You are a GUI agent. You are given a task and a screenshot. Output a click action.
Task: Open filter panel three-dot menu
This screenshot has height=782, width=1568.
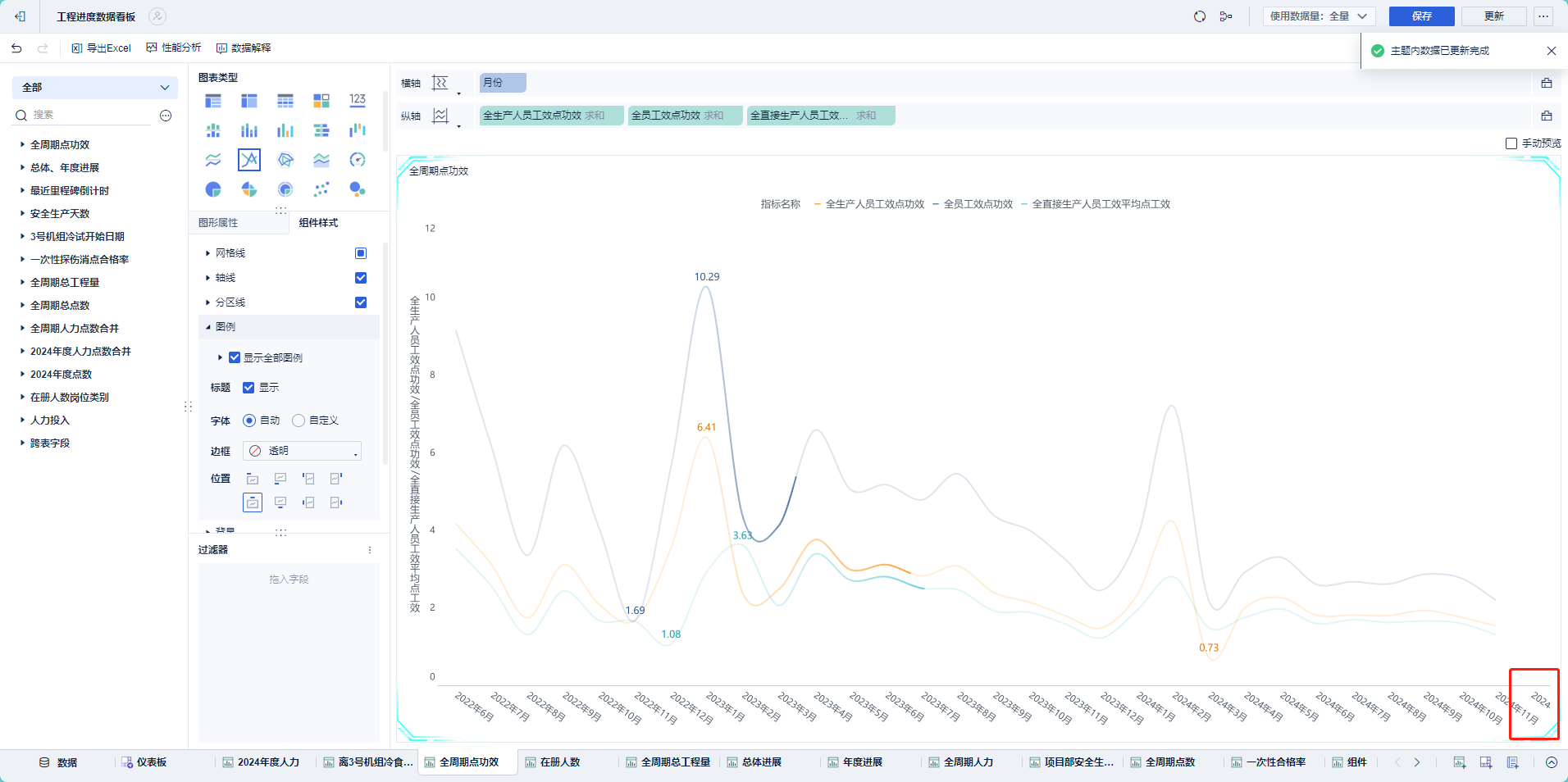tap(370, 550)
